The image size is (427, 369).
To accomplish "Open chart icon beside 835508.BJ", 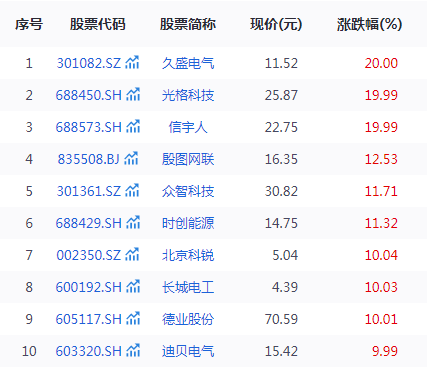I will (131, 158).
